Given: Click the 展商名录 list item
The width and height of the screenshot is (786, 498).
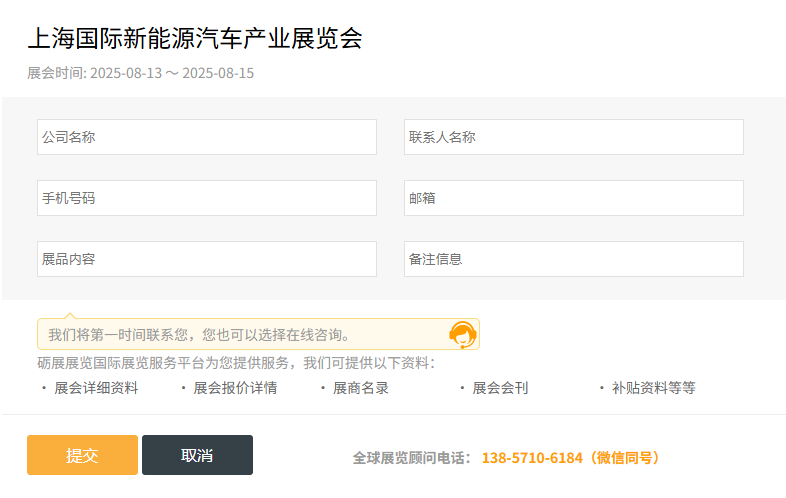Looking at the screenshot, I should click(x=360, y=388).
